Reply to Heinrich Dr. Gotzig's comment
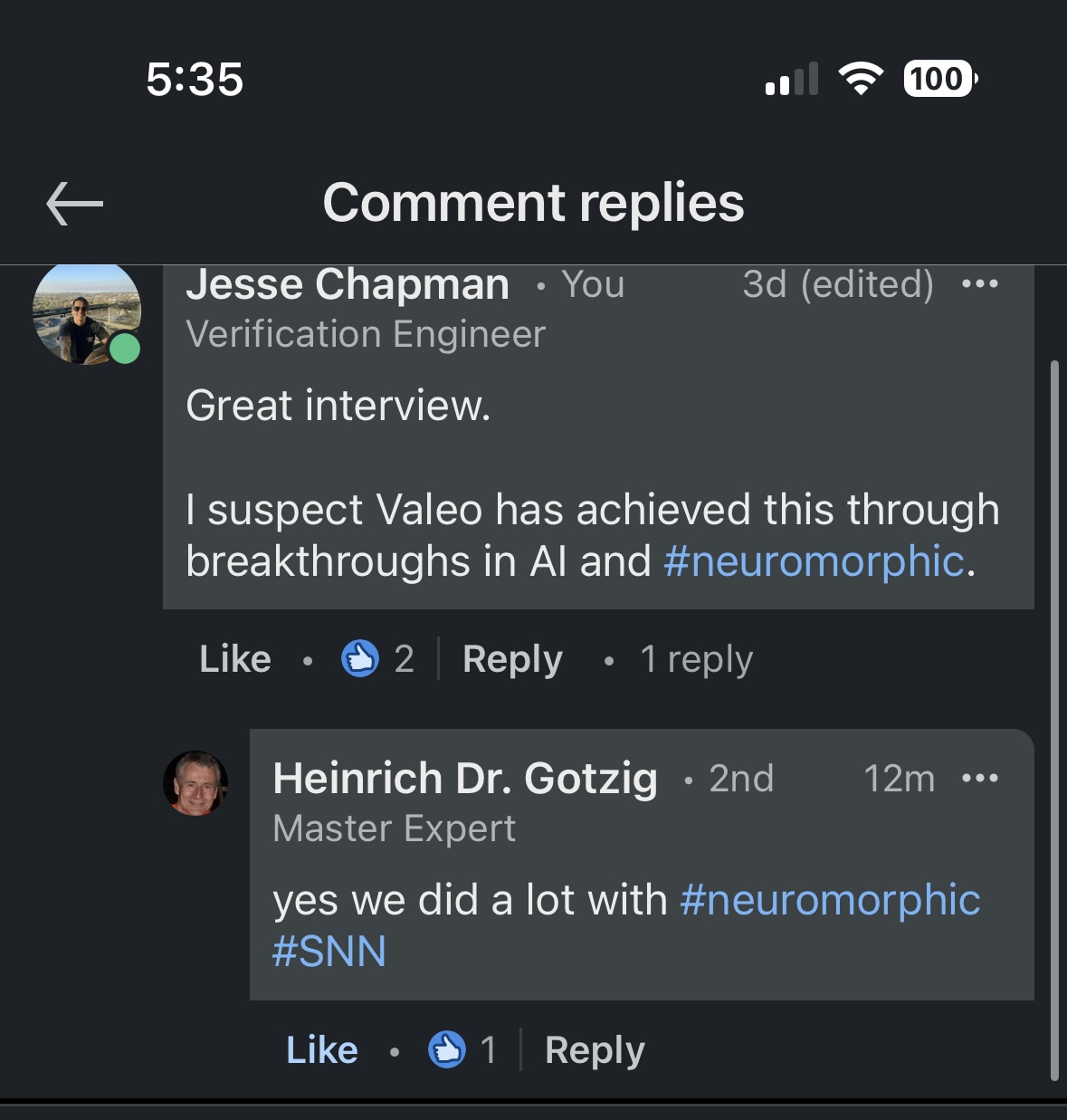 point(595,1050)
